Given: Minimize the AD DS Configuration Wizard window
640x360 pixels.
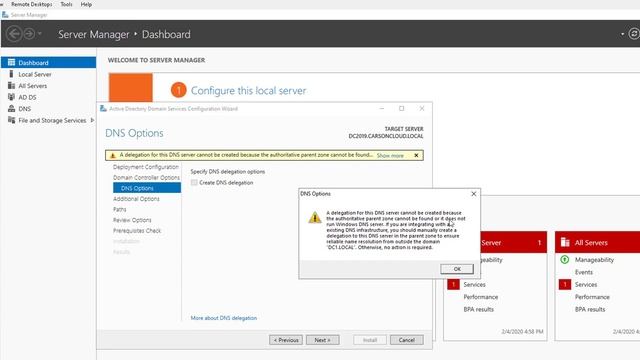Looking at the screenshot, I should point(382,109).
